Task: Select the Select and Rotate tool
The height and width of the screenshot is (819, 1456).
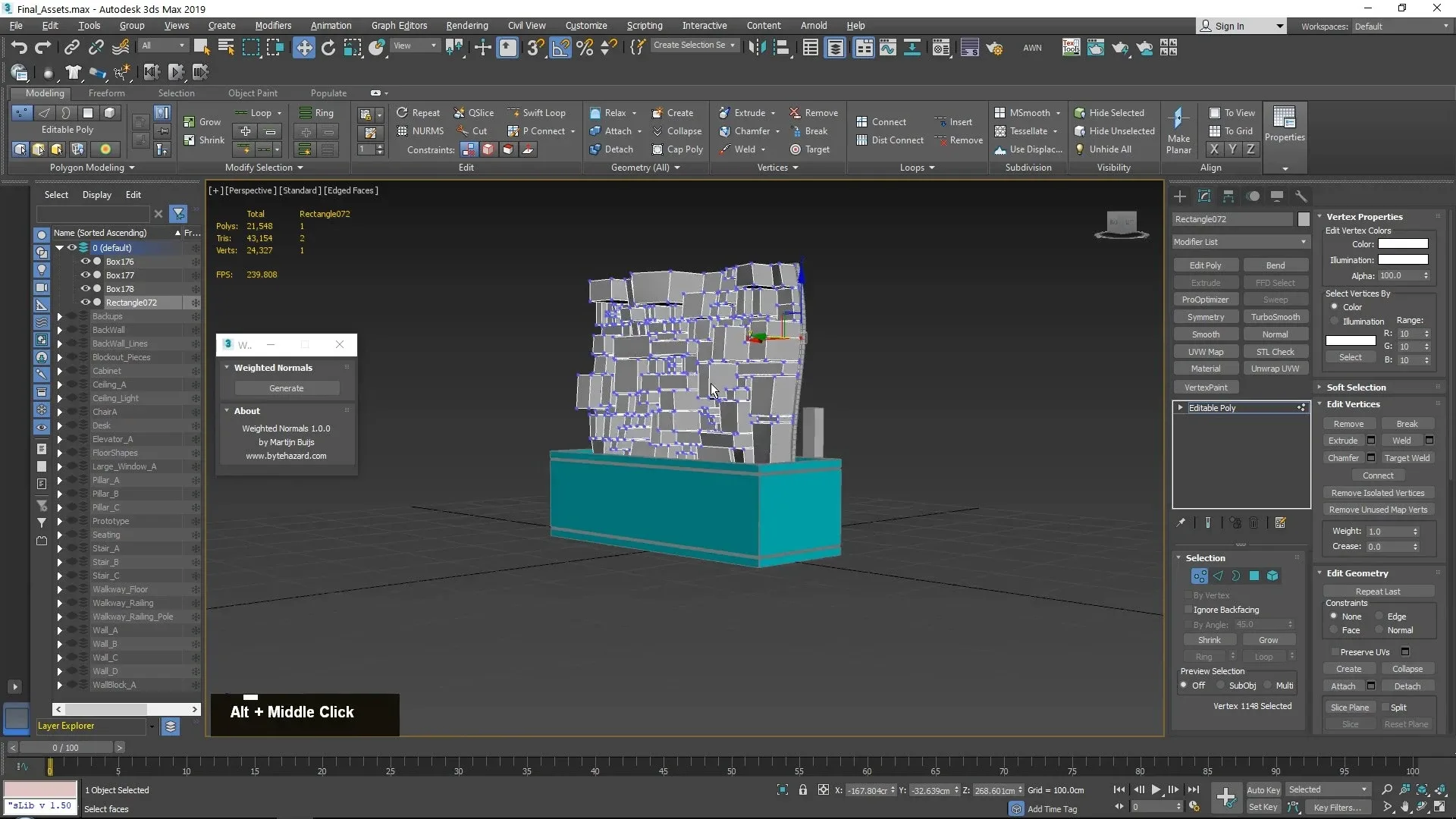Action: pyautogui.click(x=328, y=48)
